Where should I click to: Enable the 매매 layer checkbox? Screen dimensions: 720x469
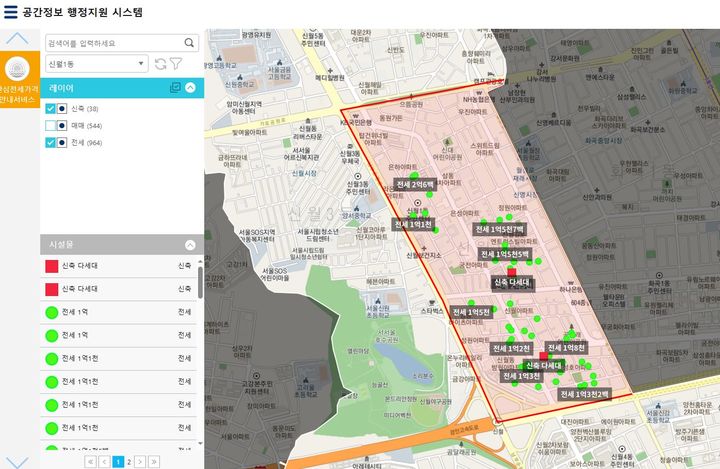pyautogui.click(x=51, y=125)
